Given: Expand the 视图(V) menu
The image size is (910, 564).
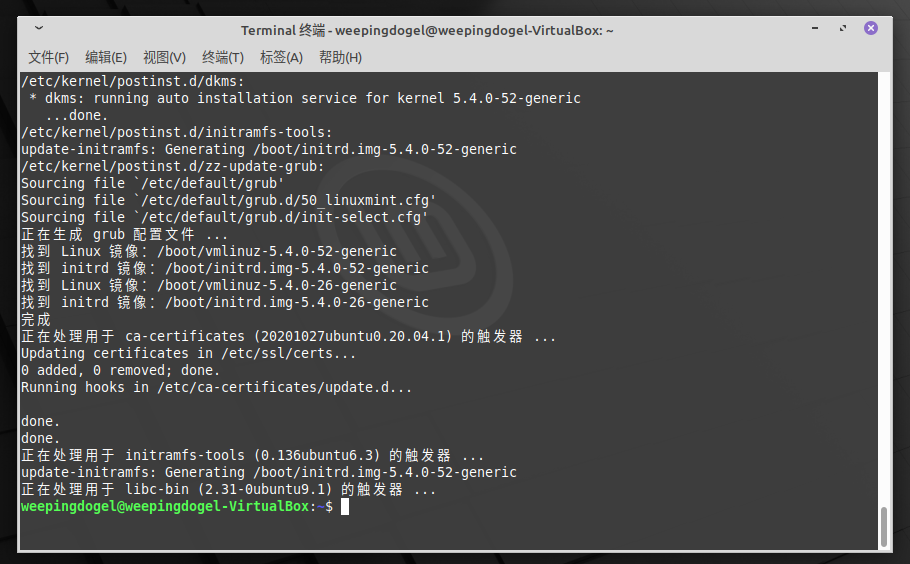Looking at the screenshot, I should point(164,57).
